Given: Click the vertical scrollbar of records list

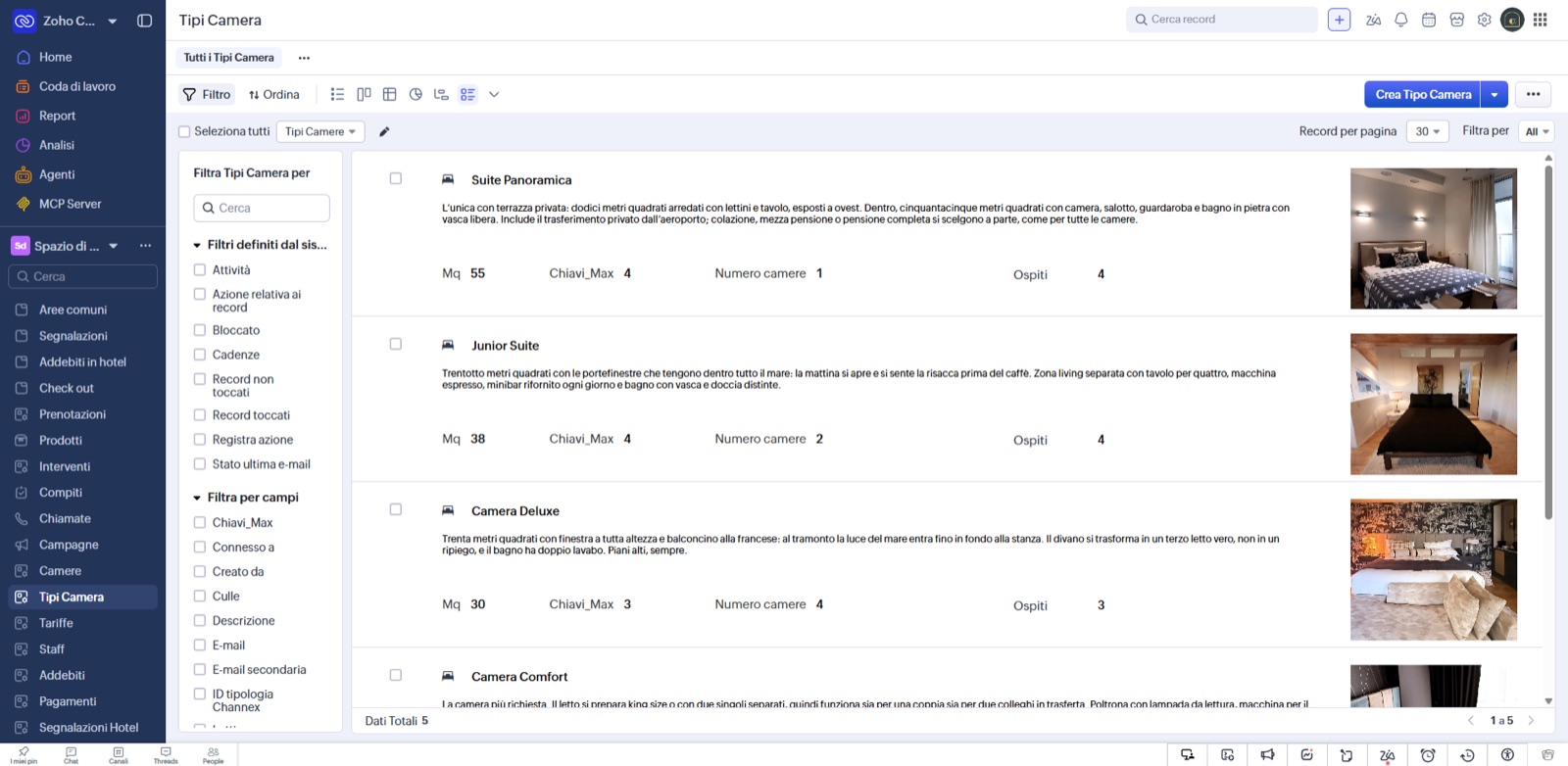Looking at the screenshot, I should (1548, 343).
